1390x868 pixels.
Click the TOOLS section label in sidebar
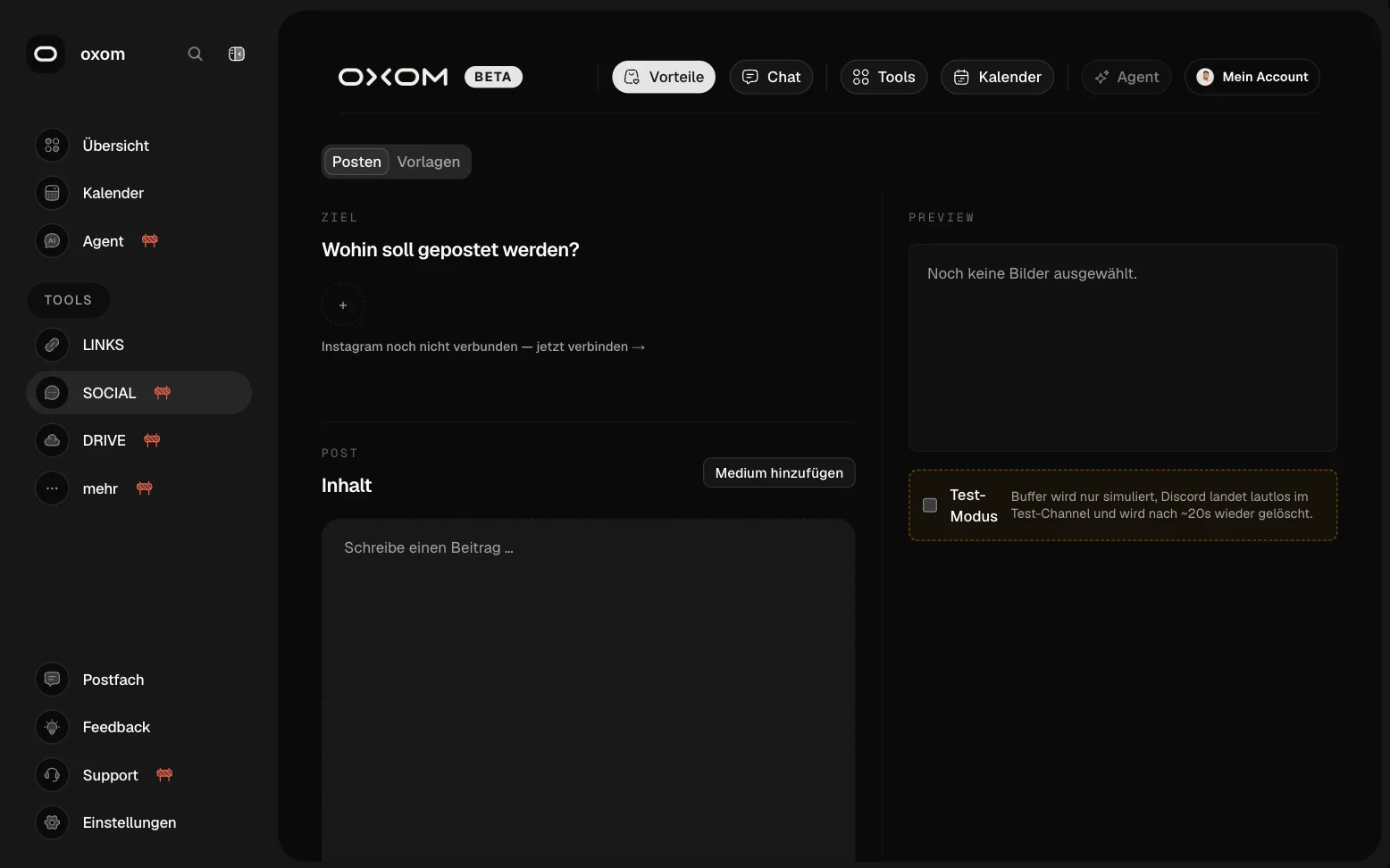point(68,300)
